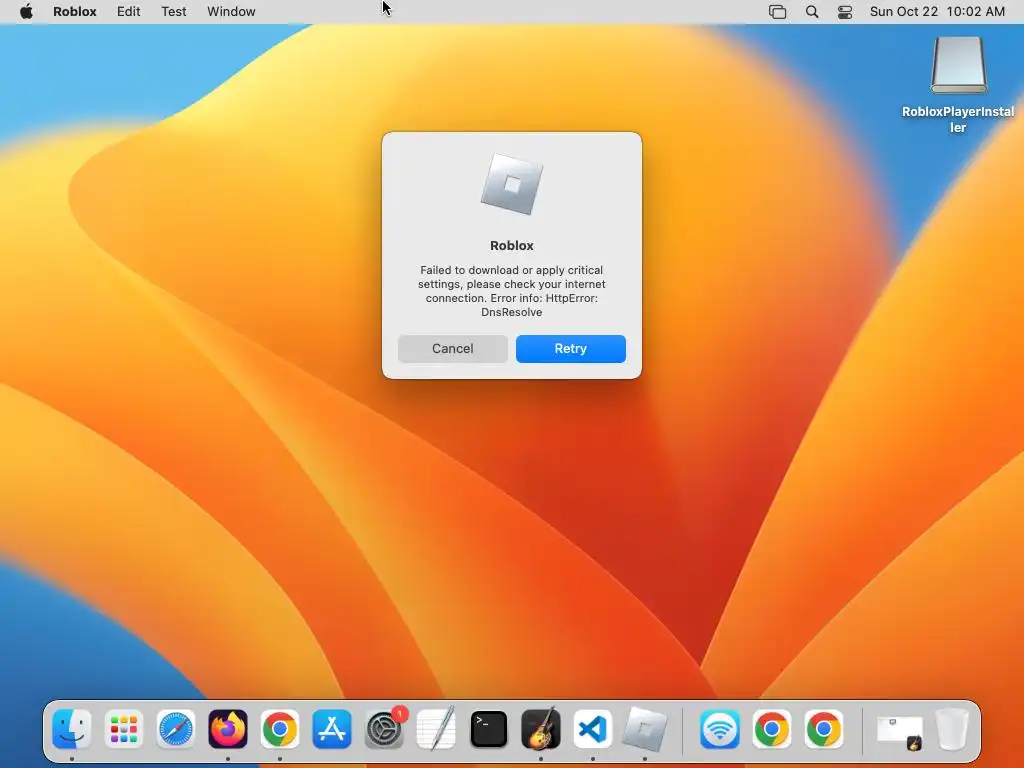Dismiss the error with the Cancel button

tap(453, 349)
